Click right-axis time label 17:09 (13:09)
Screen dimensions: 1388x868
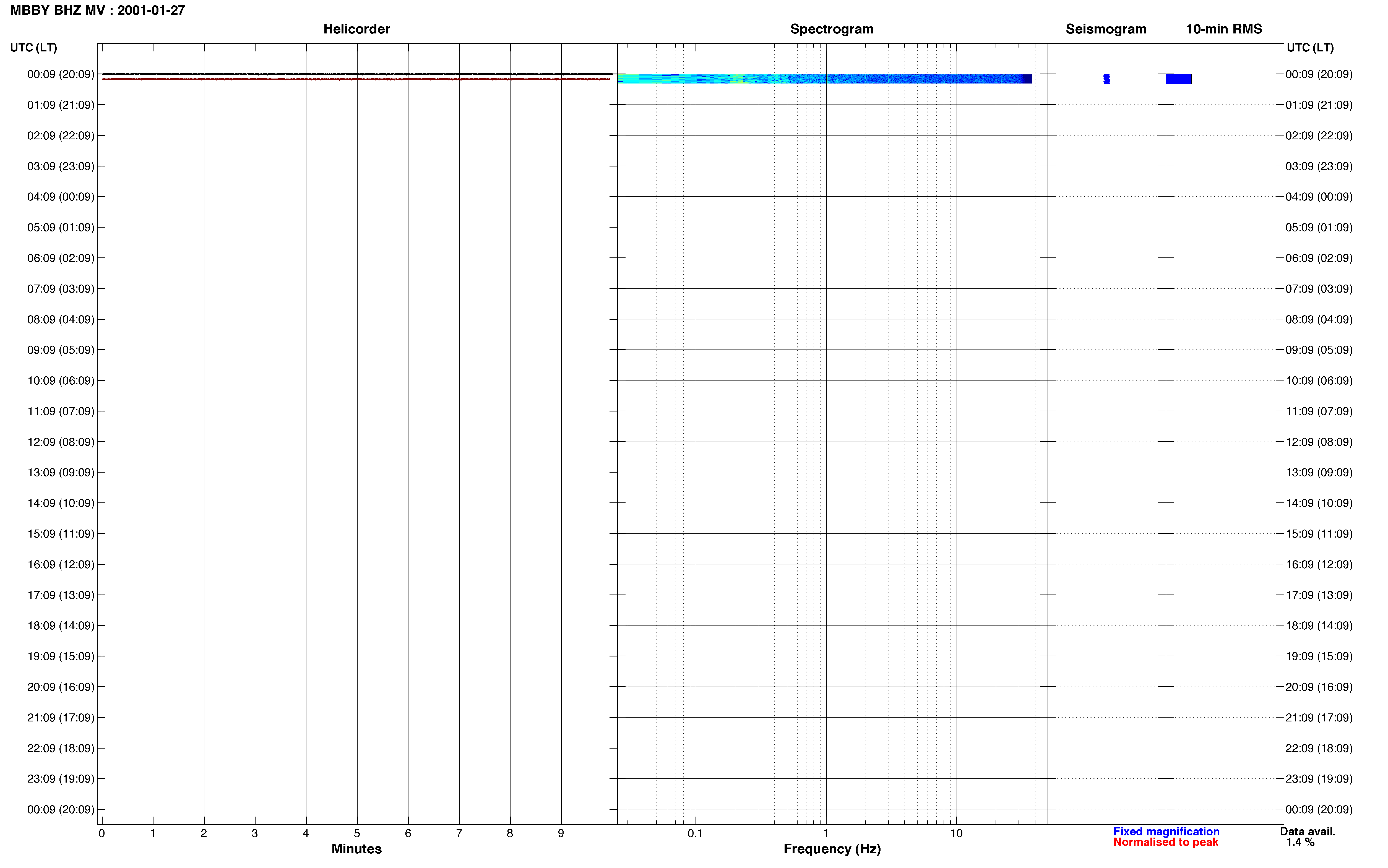(x=1319, y=595)
